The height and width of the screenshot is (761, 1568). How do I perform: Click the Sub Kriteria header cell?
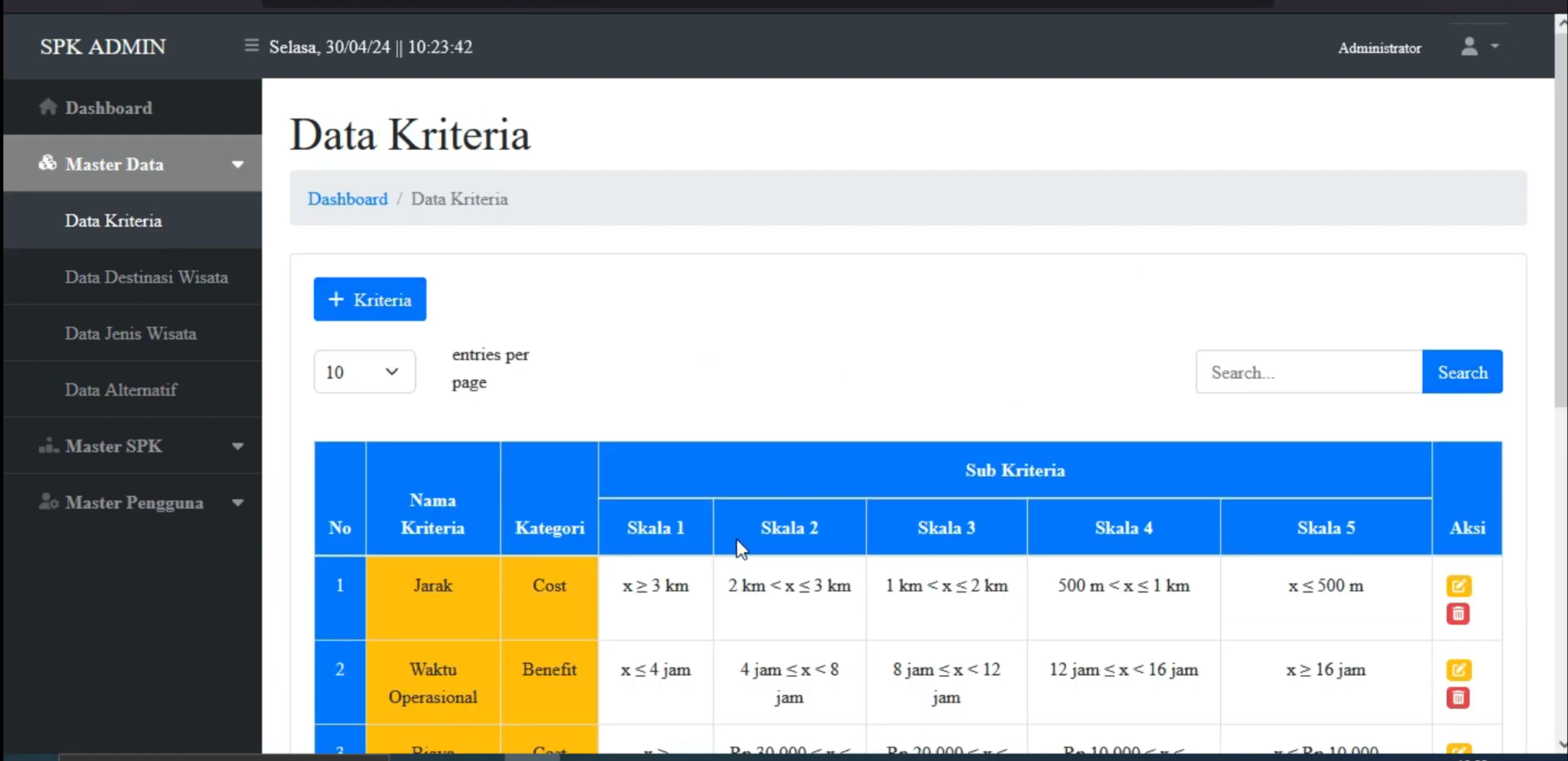[x=1015, y=470]
